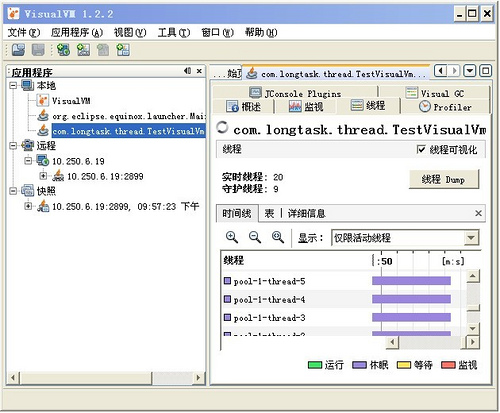Switch to the 线程 tab
The height and width of the screenshot is (413, 500).
click(x=368, y=106)
